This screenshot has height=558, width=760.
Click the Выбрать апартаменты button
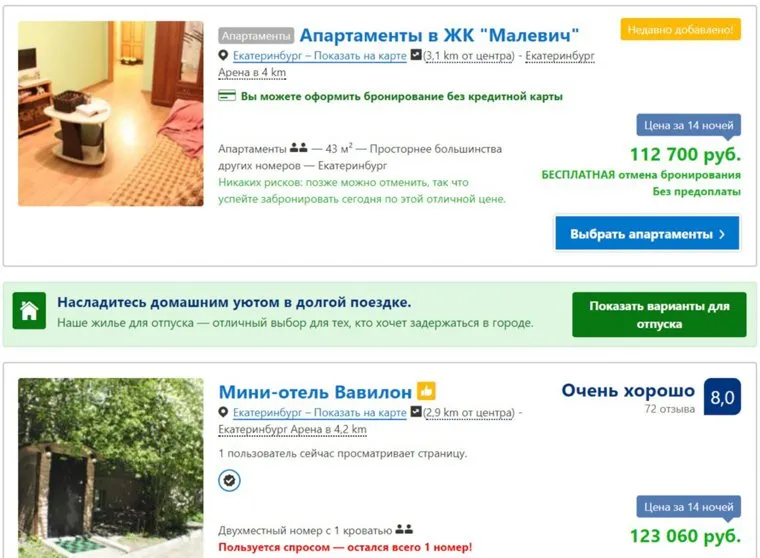[647, 234]
